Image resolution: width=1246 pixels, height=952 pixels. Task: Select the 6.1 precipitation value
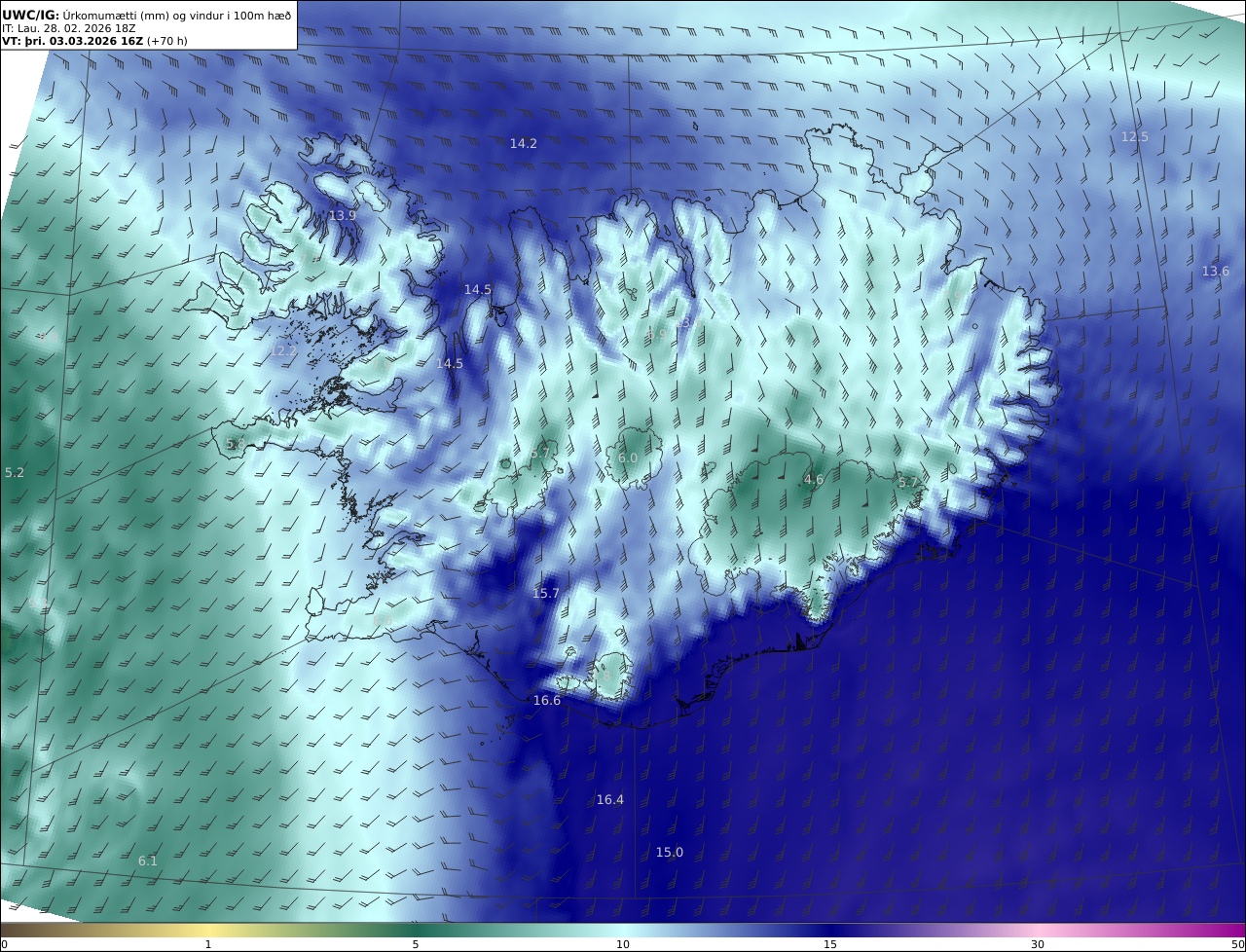148,860
